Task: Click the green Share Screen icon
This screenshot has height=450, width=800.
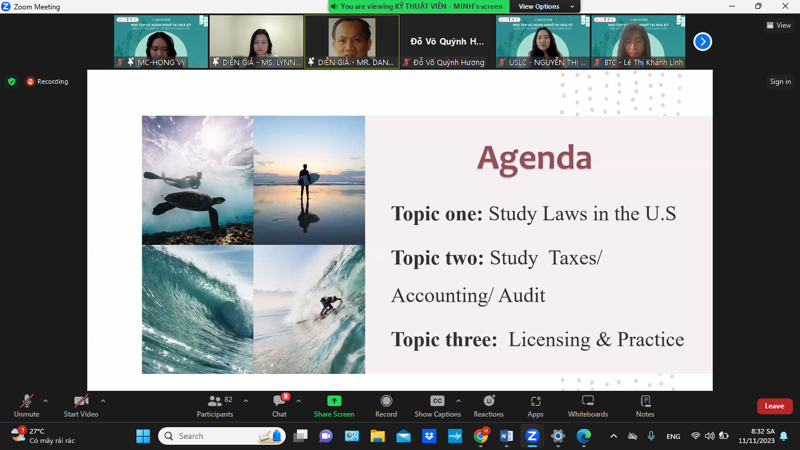Action: 334,402
